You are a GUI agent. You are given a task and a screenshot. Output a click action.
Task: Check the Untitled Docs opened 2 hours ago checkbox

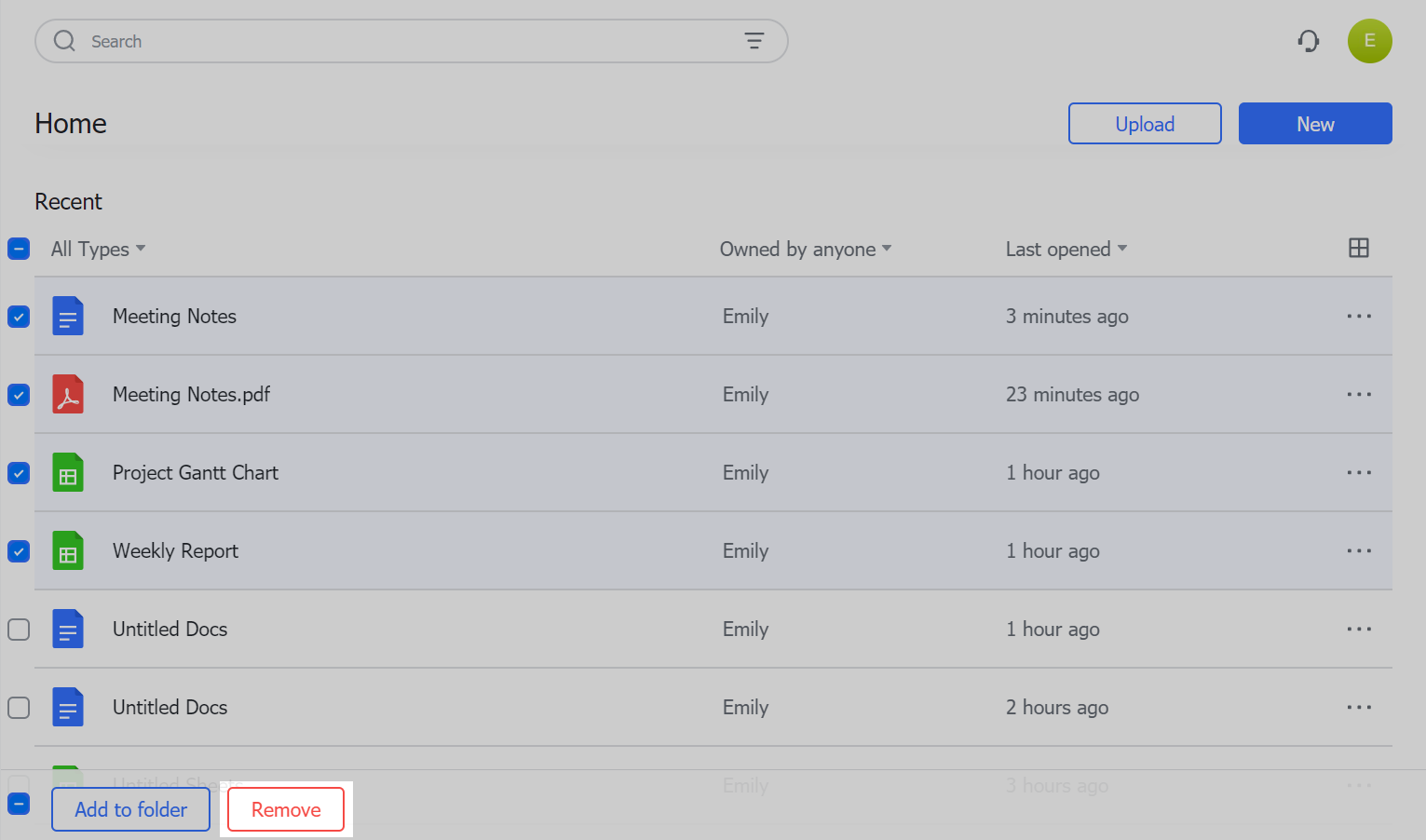pos(19,708)
